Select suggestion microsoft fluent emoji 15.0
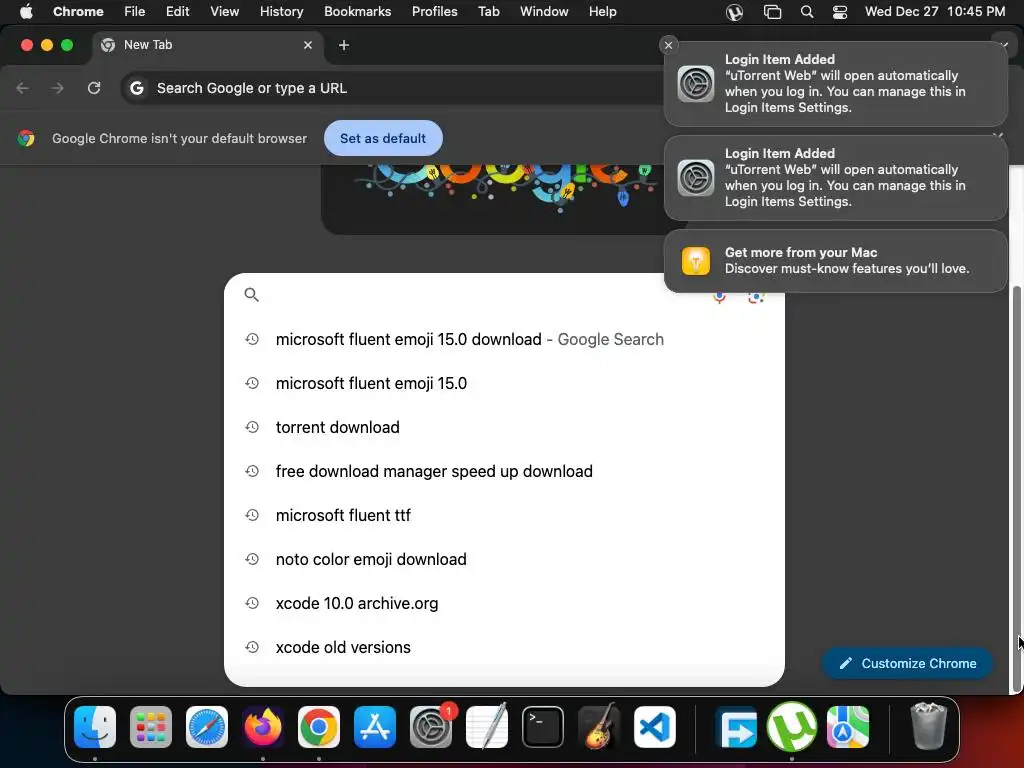The image size is (1024, 768). [x=504, y=383]
